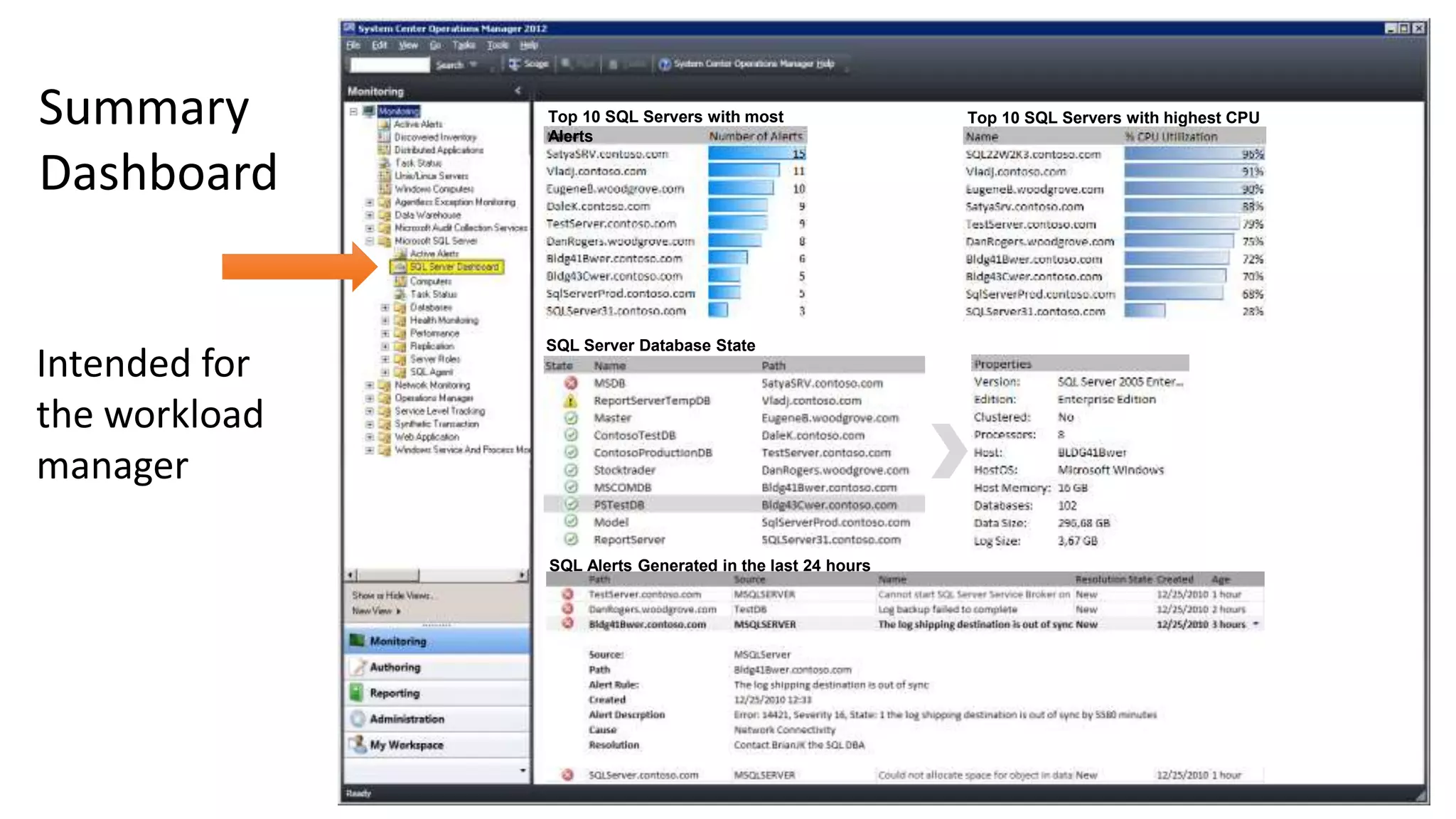Collapse the Microsoft SQL Server tree node
Viewport: 1456px width, 819px height.
pyautogui.click(x=370, y=241)
